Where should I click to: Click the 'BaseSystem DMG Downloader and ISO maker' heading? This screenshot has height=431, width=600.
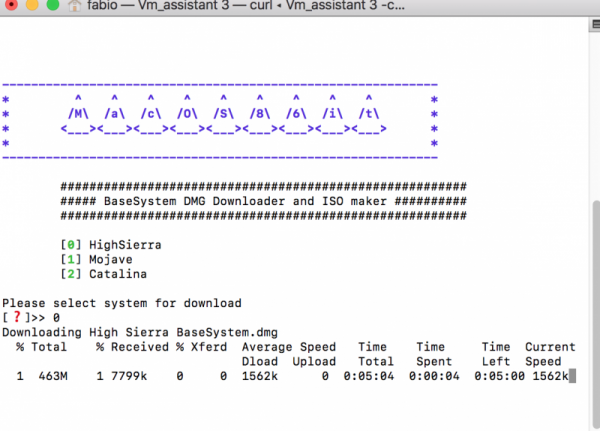tap(245, 201)
